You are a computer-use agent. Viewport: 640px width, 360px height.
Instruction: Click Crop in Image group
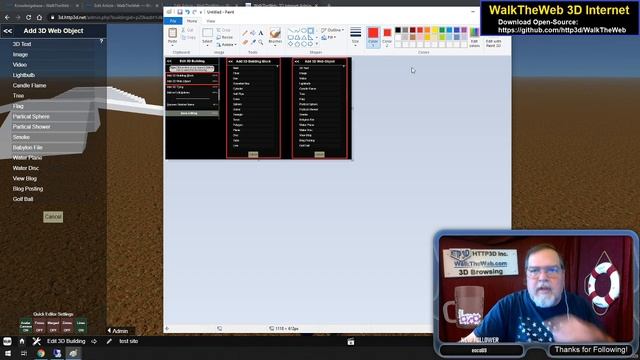coord(224,30)
